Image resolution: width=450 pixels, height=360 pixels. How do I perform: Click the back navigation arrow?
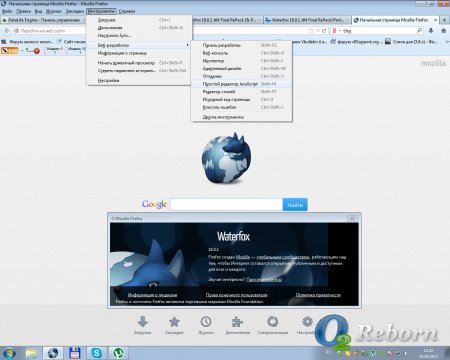7,31
